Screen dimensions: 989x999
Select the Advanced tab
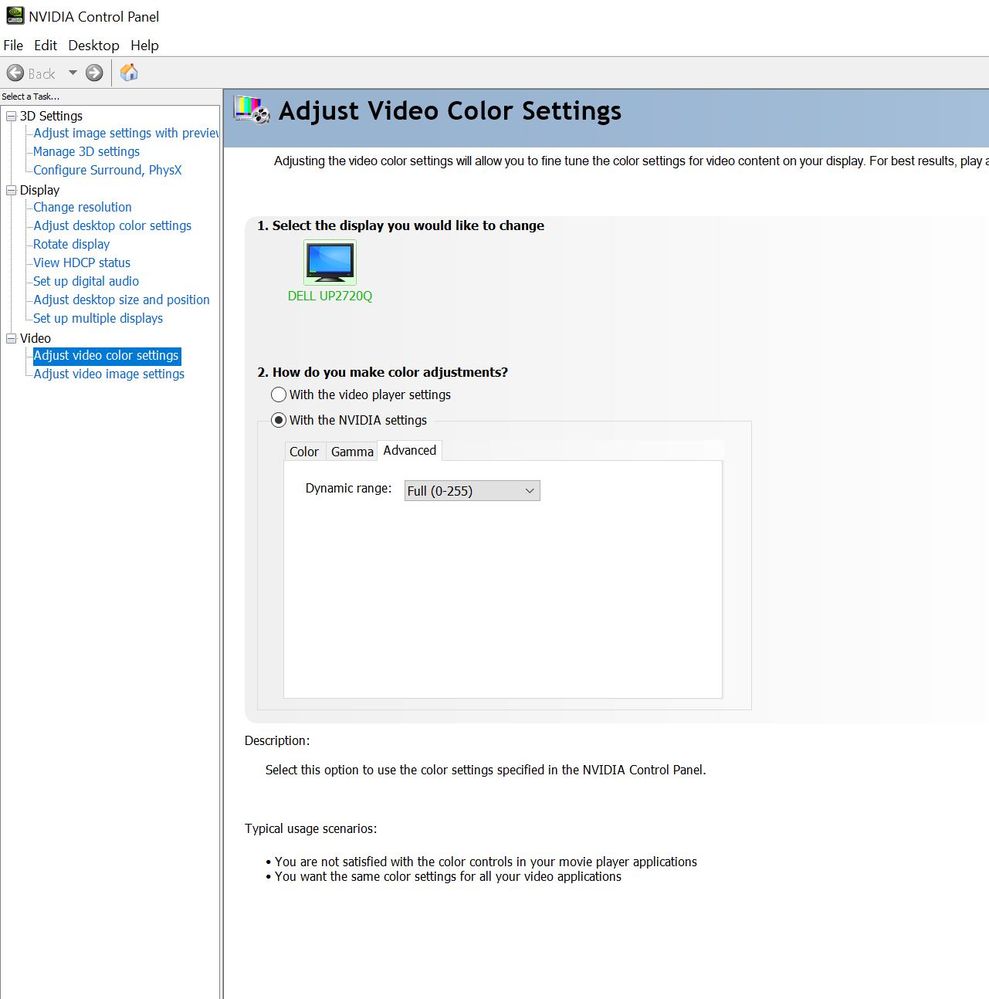(410, 450)
